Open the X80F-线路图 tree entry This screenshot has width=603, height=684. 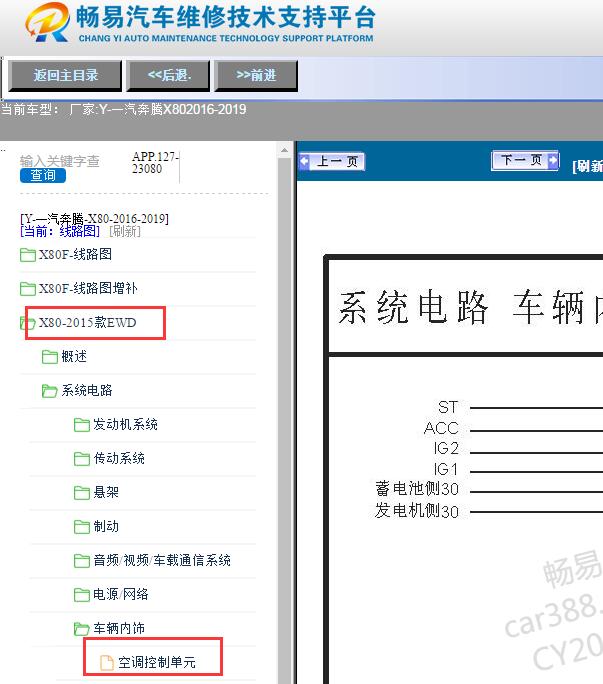75,254
